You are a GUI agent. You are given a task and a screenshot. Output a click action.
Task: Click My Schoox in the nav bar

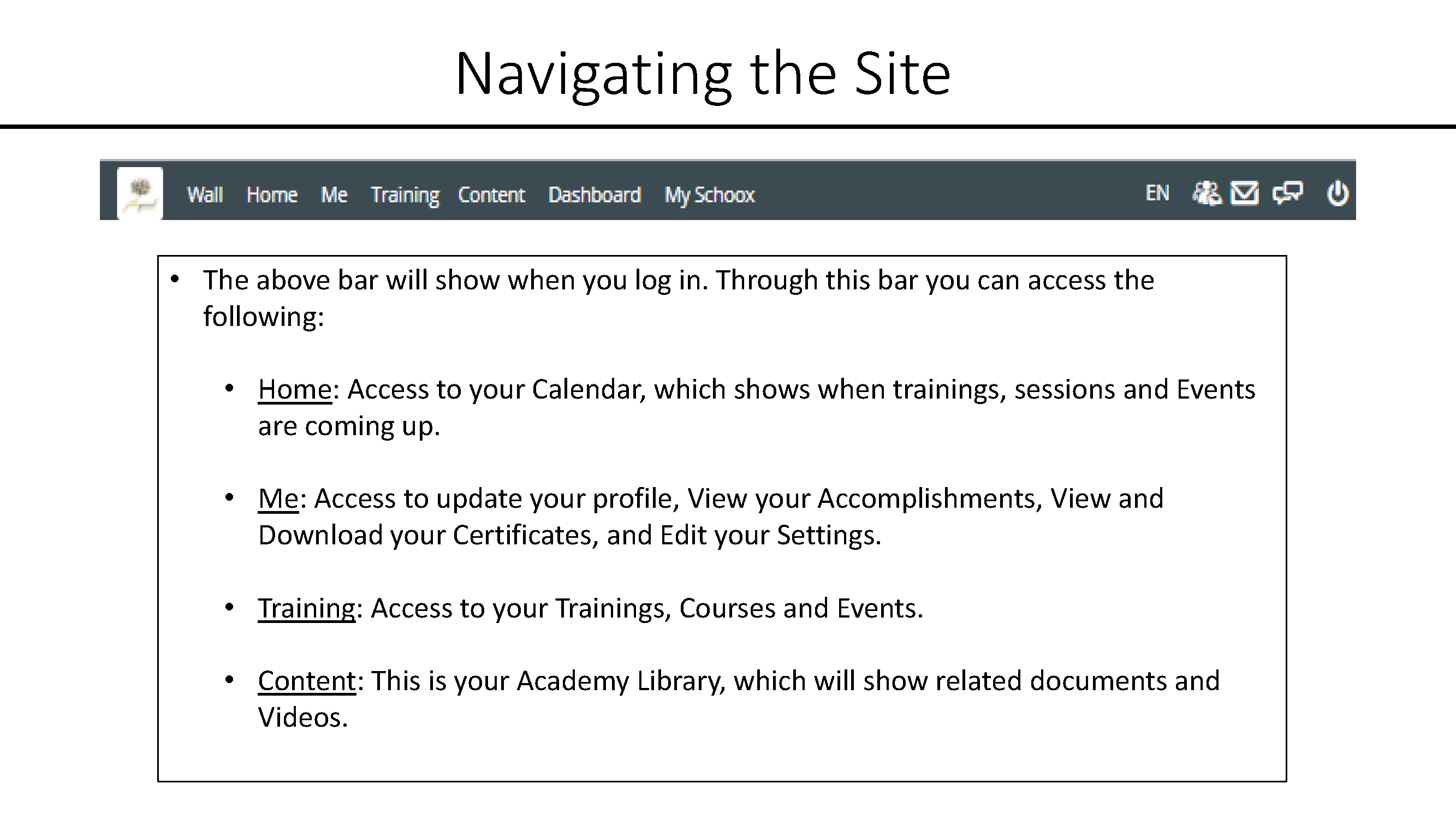pyautogui.click(x=709, y=196)
